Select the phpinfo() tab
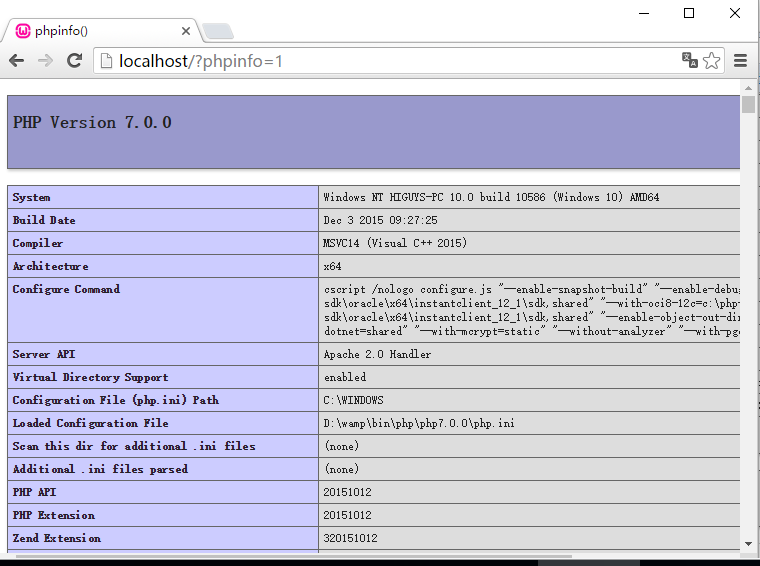The width and height of the screenshot is (760, 566). pos(102,31)
